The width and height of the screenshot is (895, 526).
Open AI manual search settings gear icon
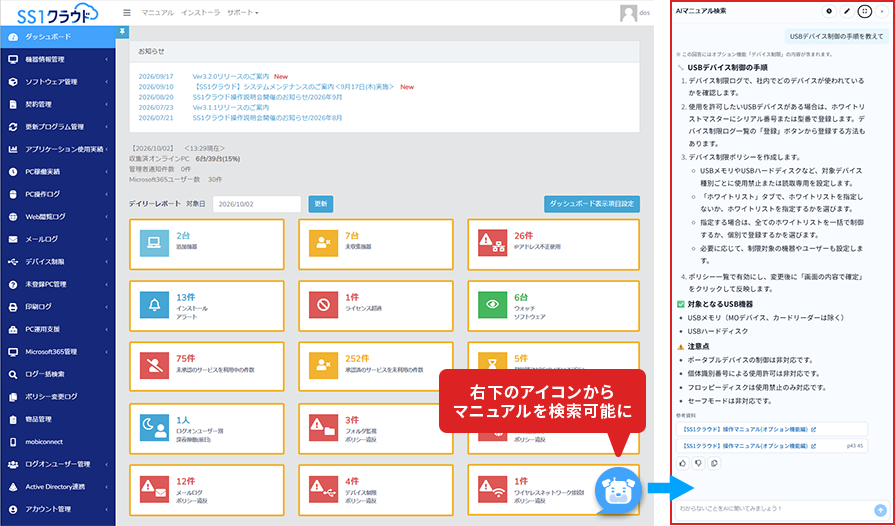coord(829,11)
